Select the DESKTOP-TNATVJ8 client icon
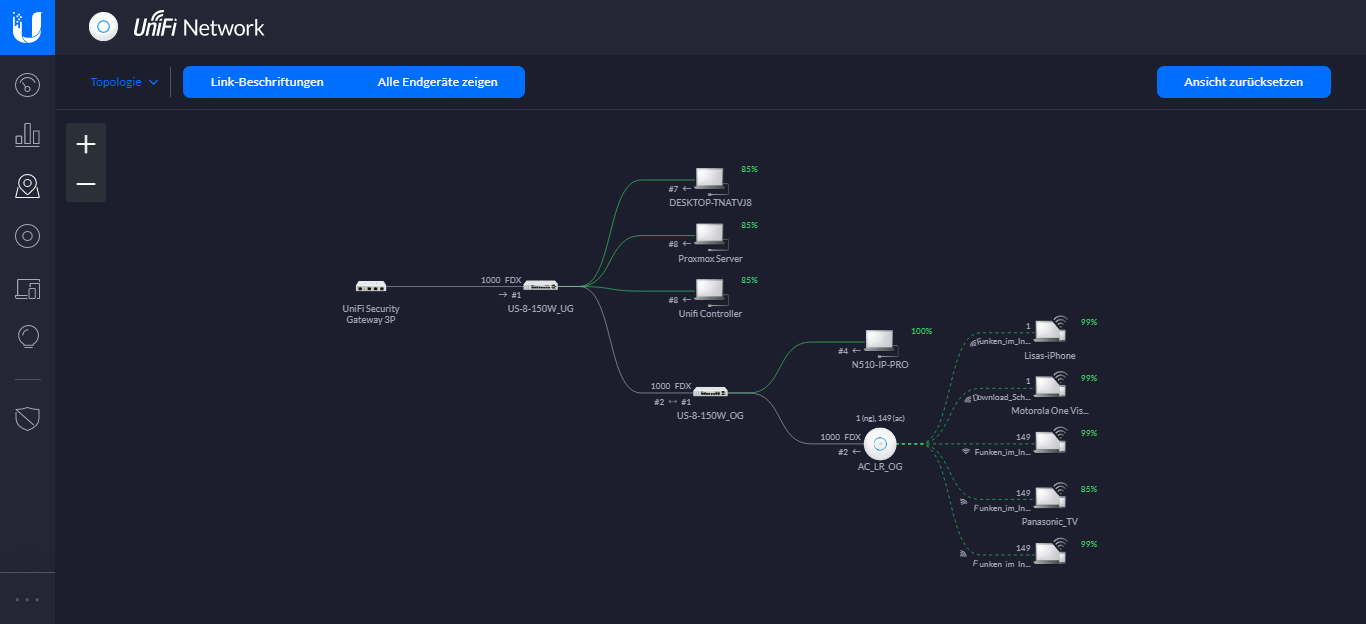 (x=710, y=180)
